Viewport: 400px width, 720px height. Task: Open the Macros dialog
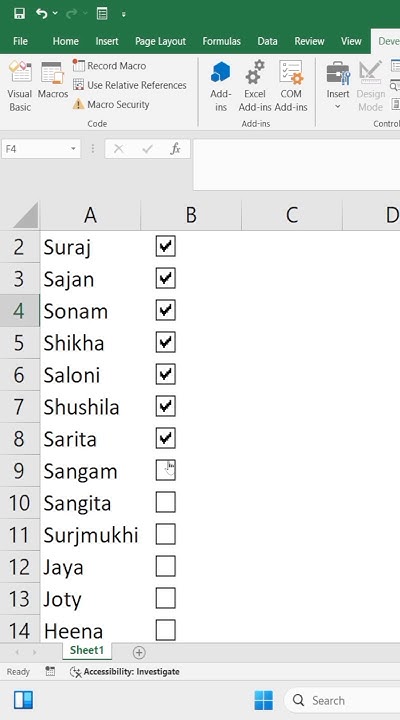(53, 80)
